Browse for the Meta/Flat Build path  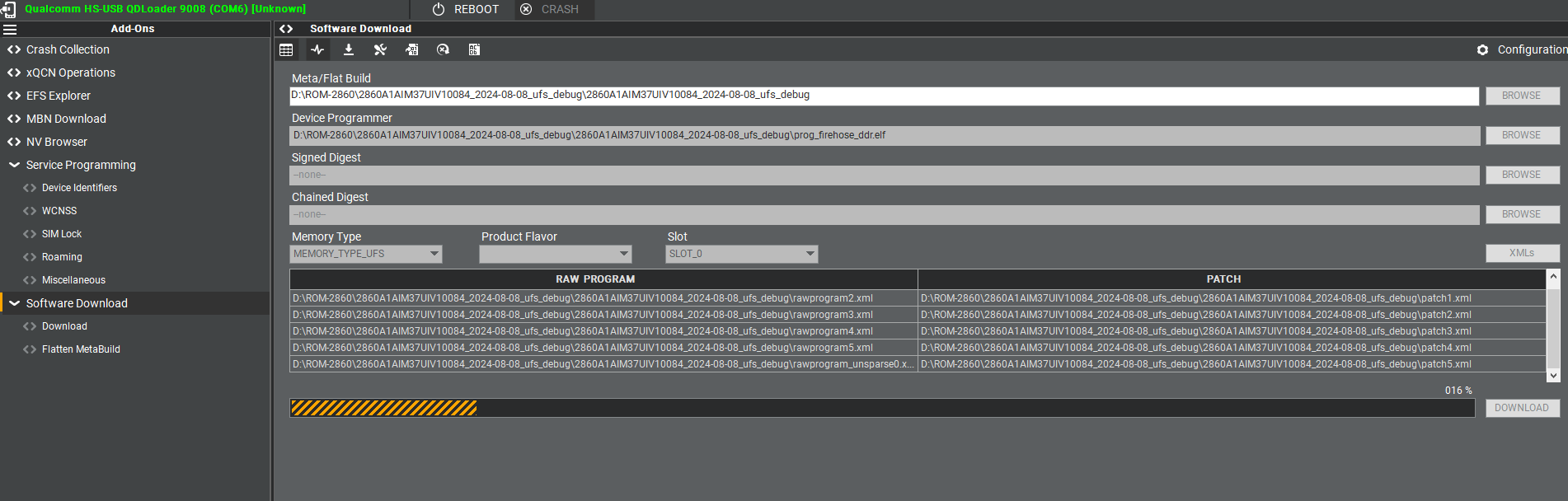1522,96
